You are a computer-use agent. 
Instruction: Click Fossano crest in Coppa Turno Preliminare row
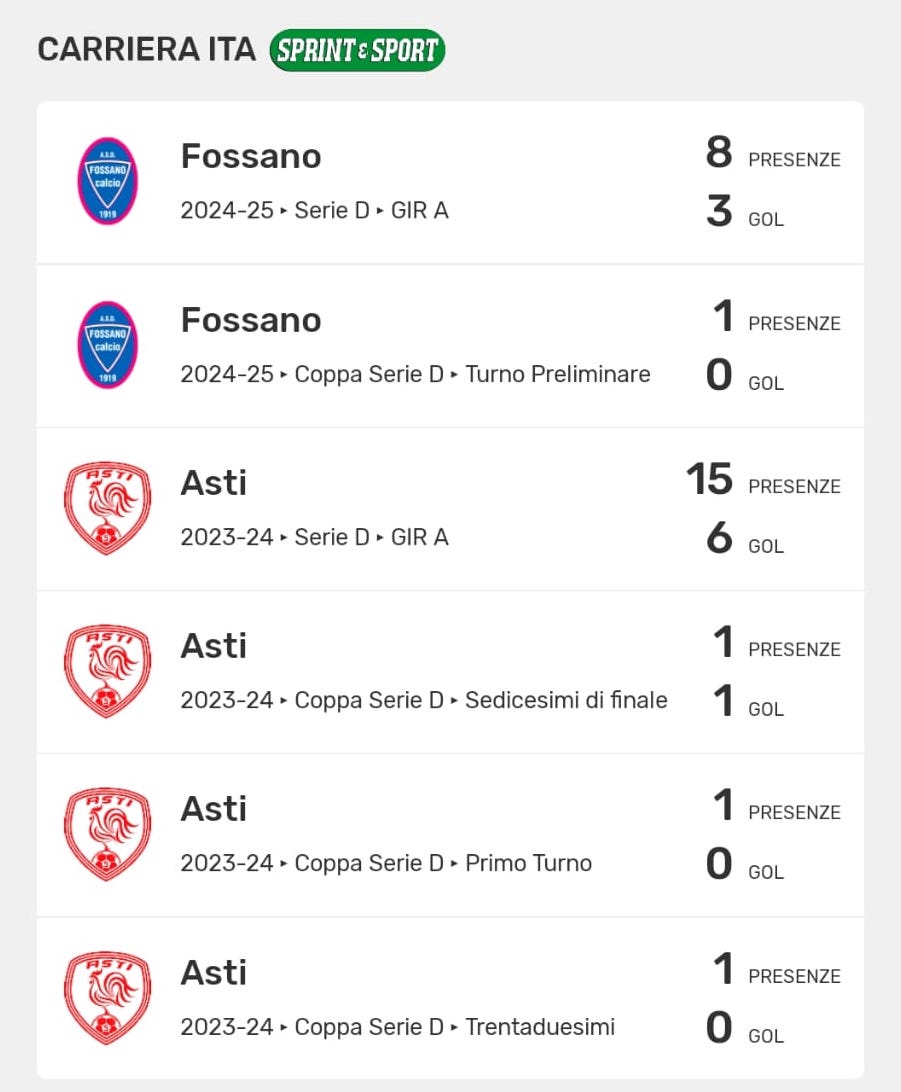pyautogui.click(x=108, y=345)
